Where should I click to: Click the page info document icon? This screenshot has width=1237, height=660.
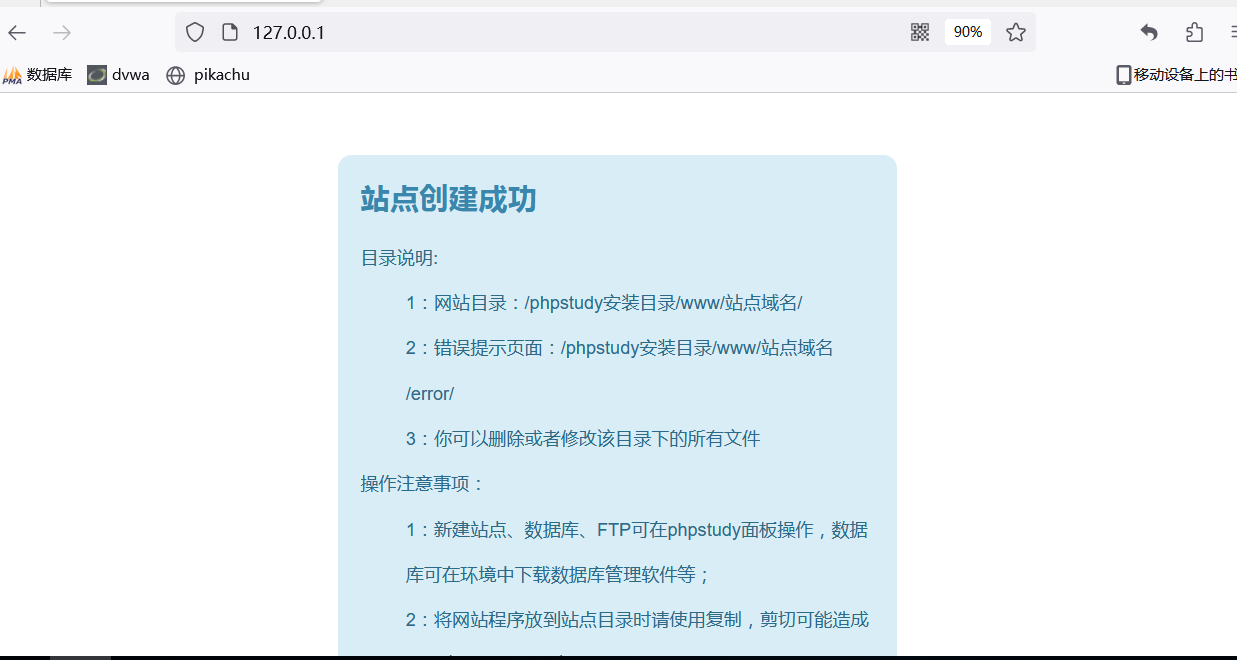(x=230, y=33)
